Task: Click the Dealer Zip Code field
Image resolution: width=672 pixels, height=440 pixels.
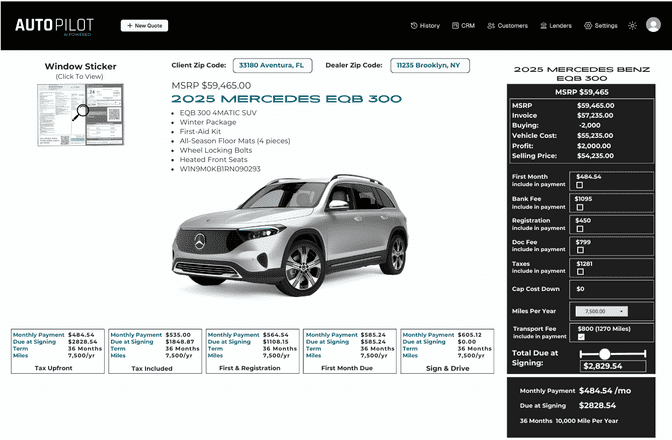Action: pos(430,66)
